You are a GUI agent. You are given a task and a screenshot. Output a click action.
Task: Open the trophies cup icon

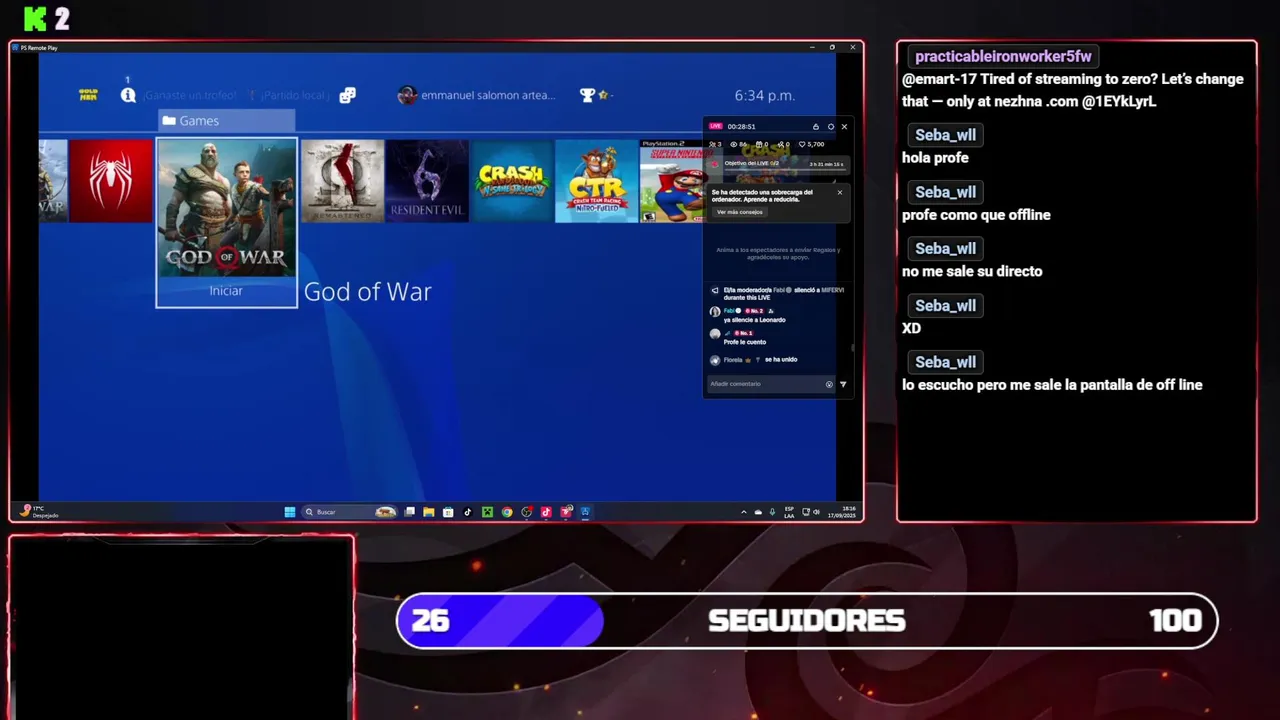pyautogui.click(x=588, y=95)
